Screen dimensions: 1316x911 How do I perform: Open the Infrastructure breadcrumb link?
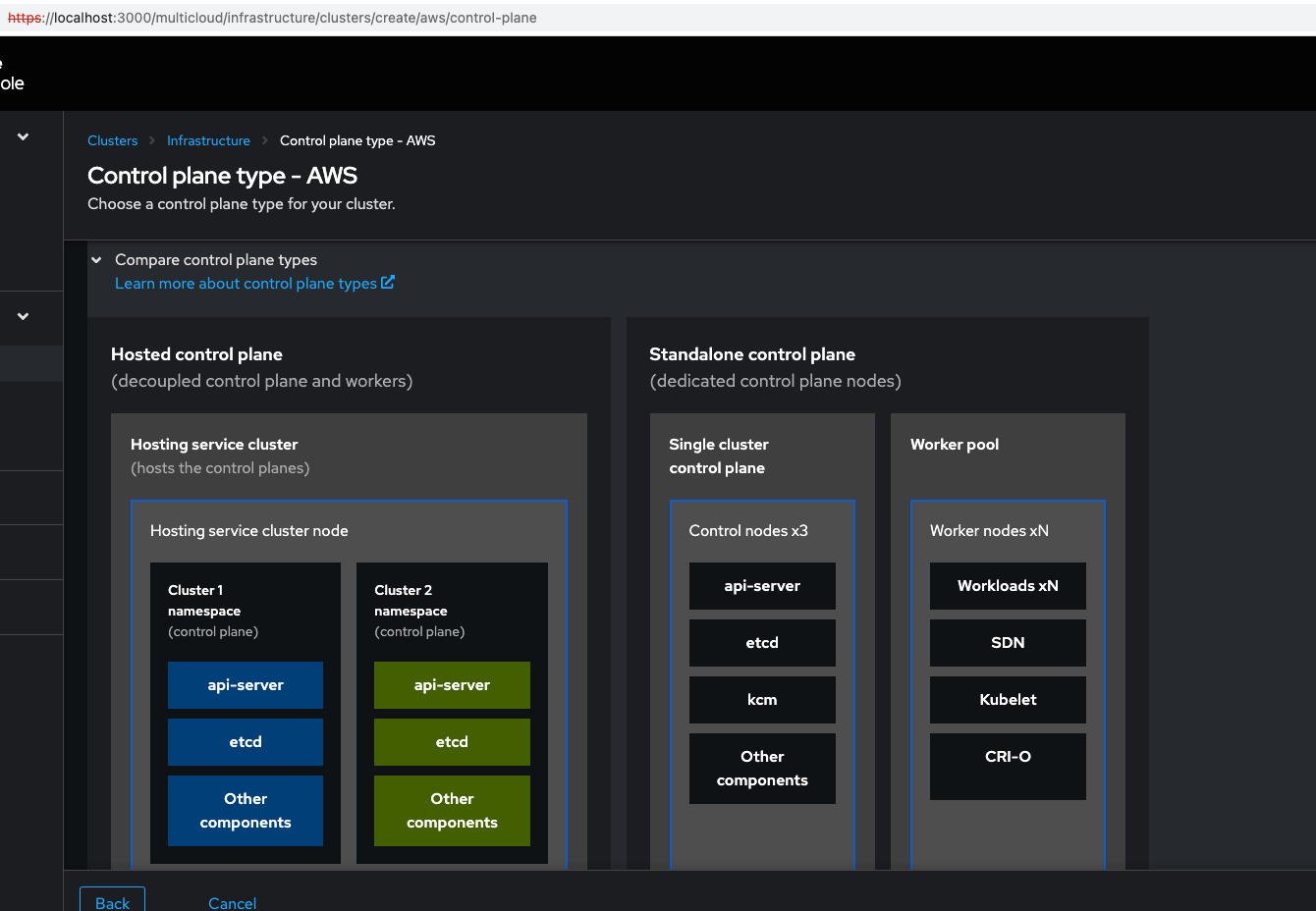click(x=208, y=140)
